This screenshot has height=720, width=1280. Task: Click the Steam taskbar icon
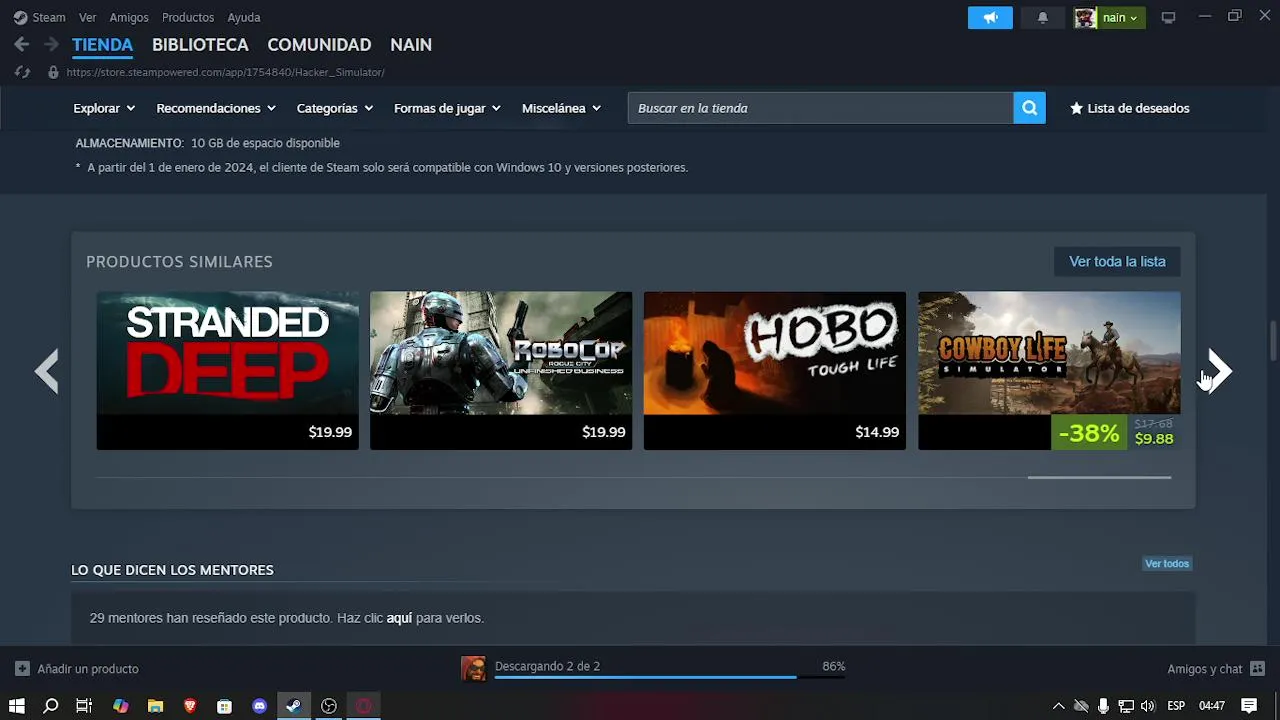294,706
